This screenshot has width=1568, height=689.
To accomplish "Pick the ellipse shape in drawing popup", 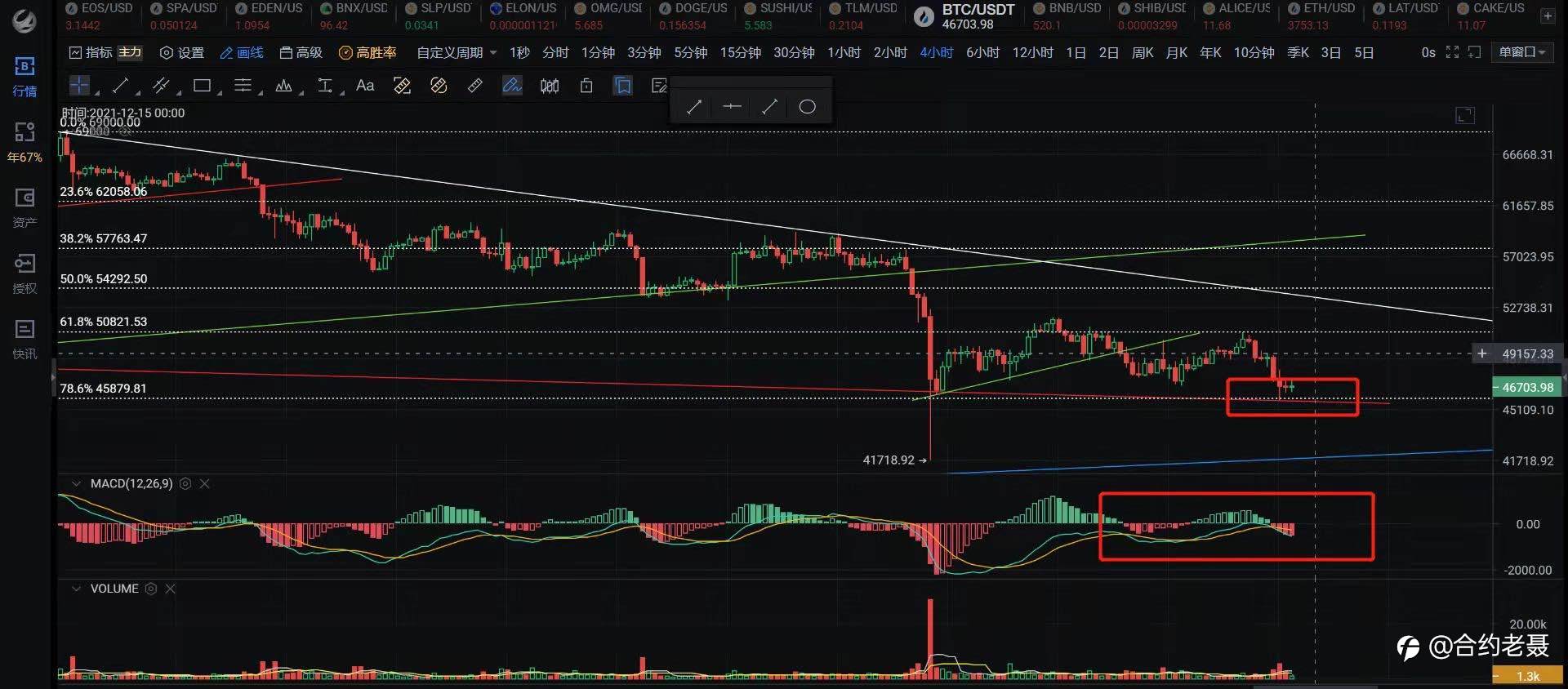I will (x=807, y=107).
